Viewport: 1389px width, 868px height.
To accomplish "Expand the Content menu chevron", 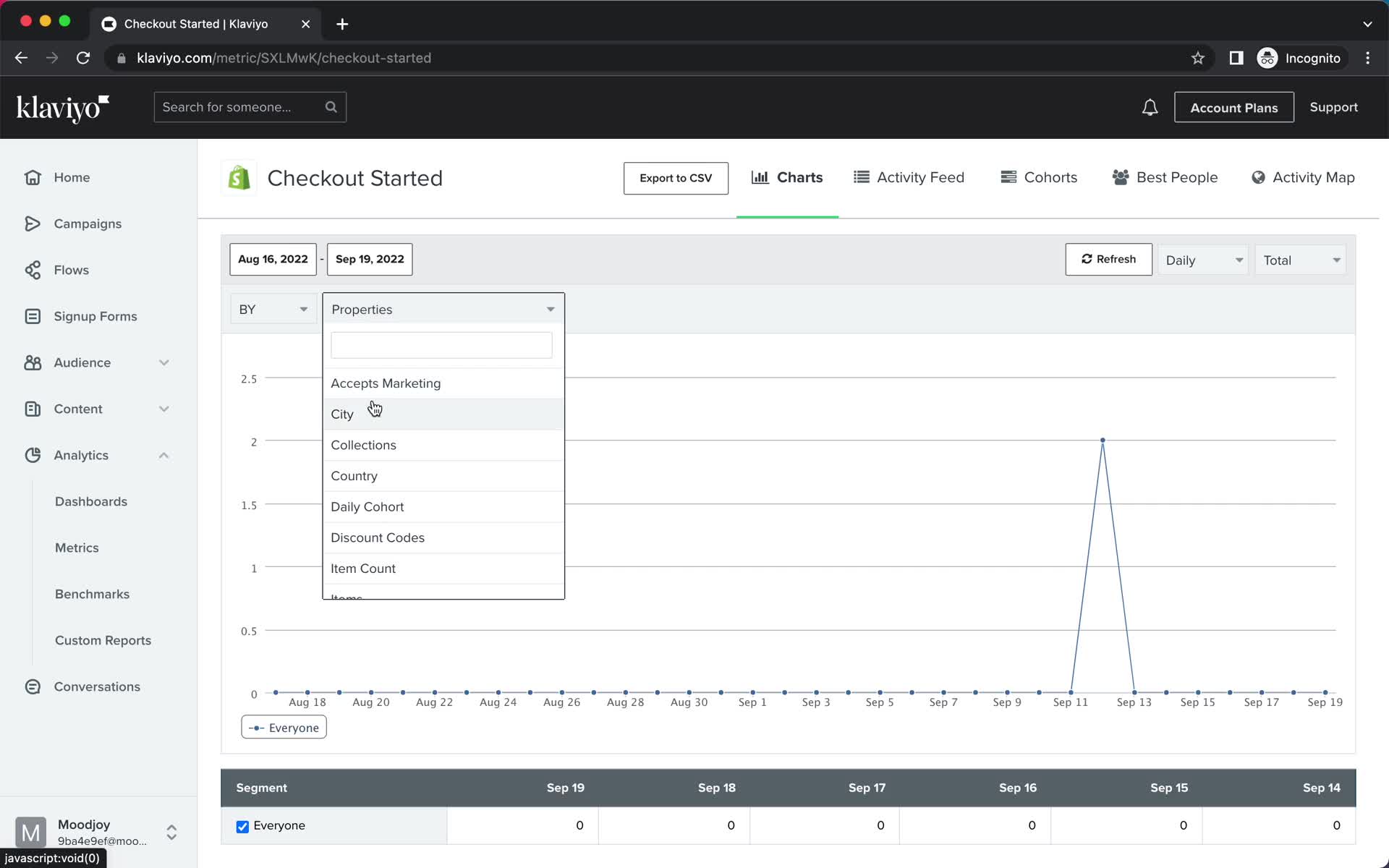I will 164,409.
